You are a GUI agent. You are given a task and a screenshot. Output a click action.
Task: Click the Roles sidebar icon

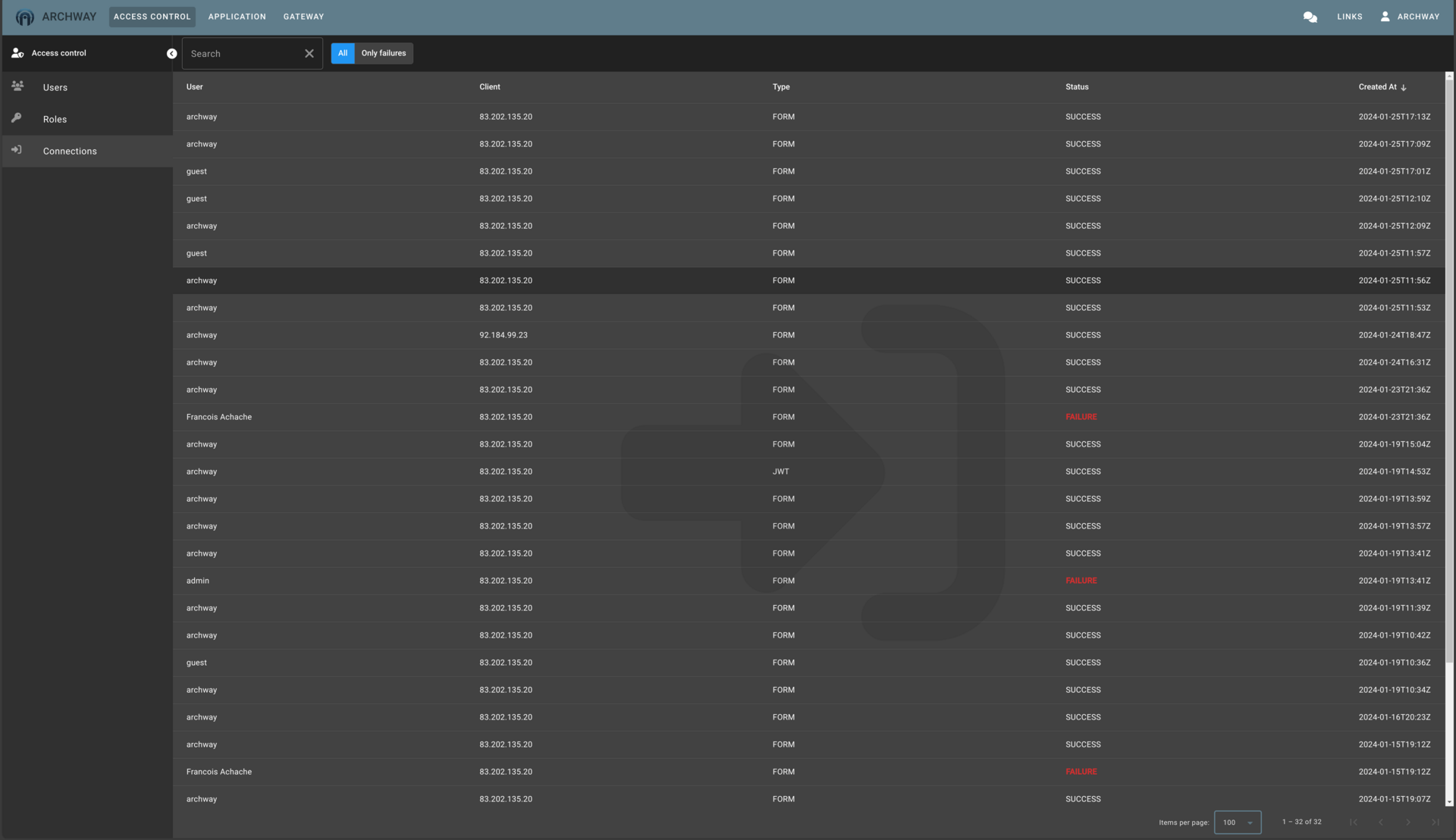tap(16, 118)
